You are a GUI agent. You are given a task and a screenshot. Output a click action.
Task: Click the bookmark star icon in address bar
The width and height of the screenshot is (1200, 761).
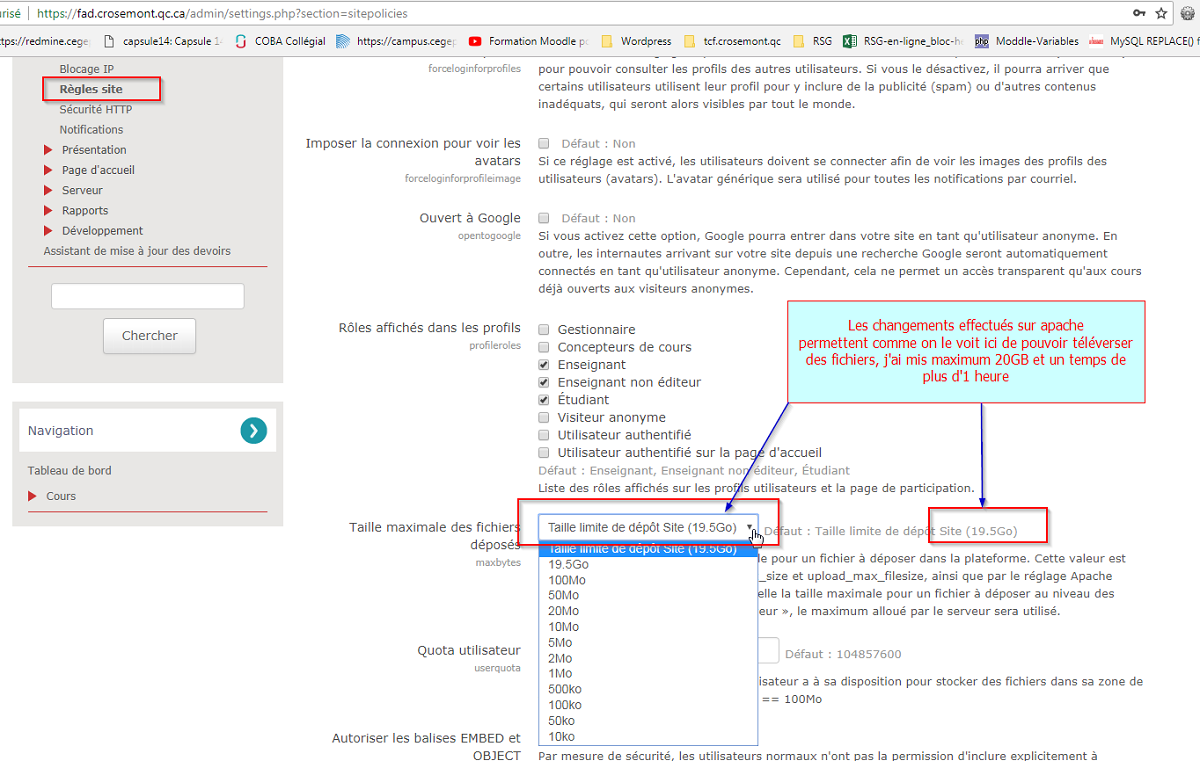click(x=1161, y=14)
